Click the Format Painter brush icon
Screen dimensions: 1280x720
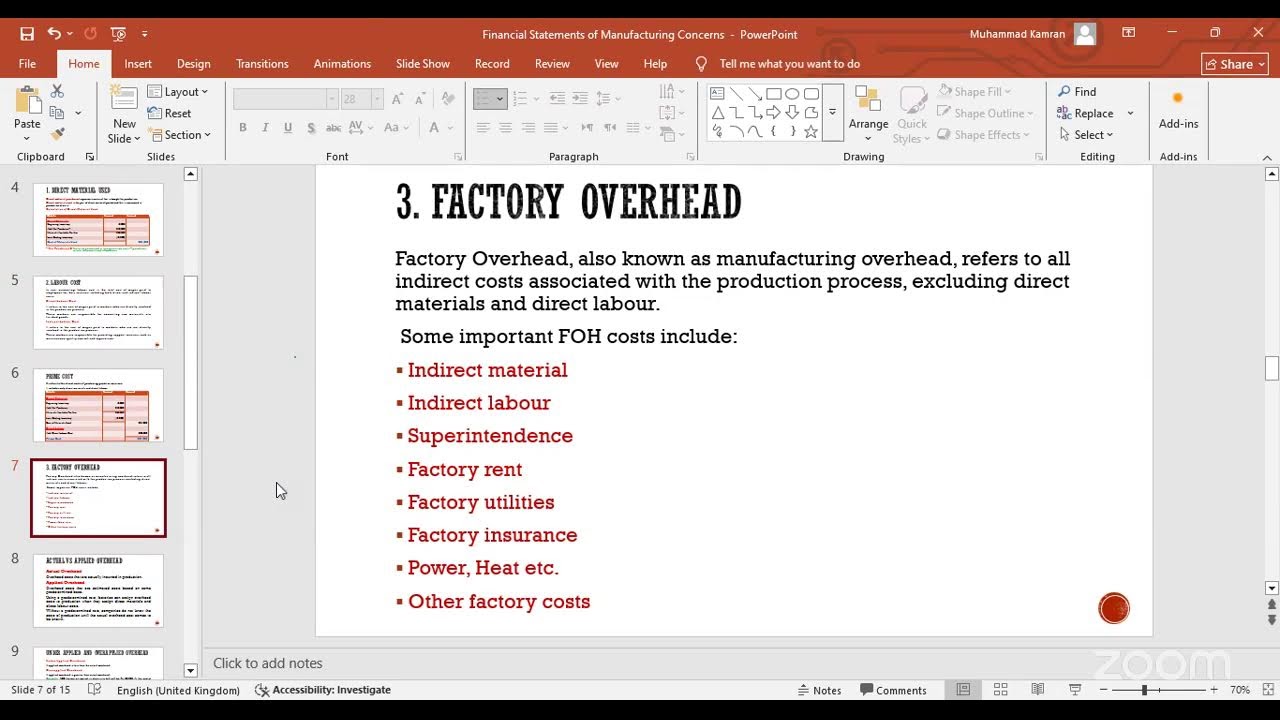click(57, 134)
